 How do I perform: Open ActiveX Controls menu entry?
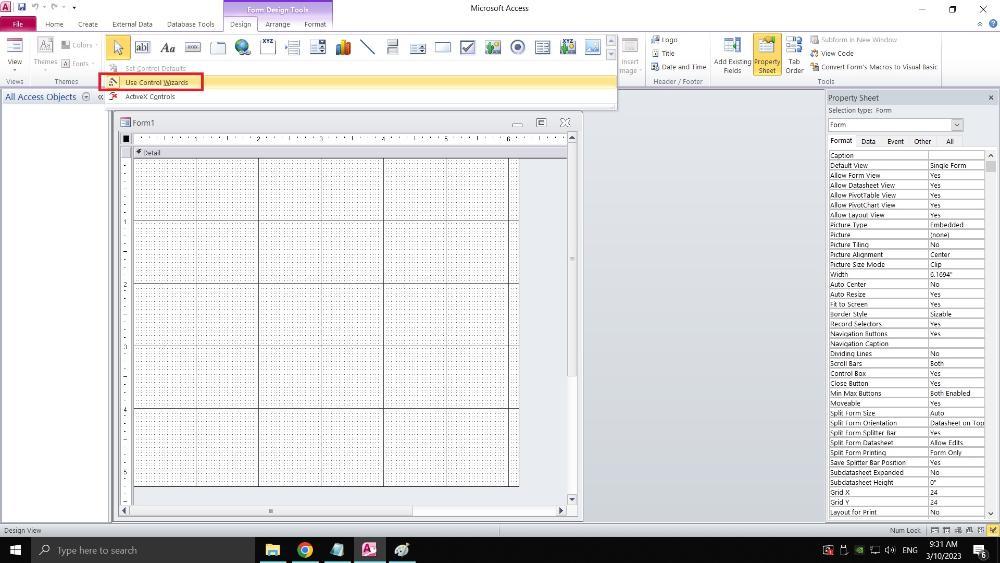(361, 97)
